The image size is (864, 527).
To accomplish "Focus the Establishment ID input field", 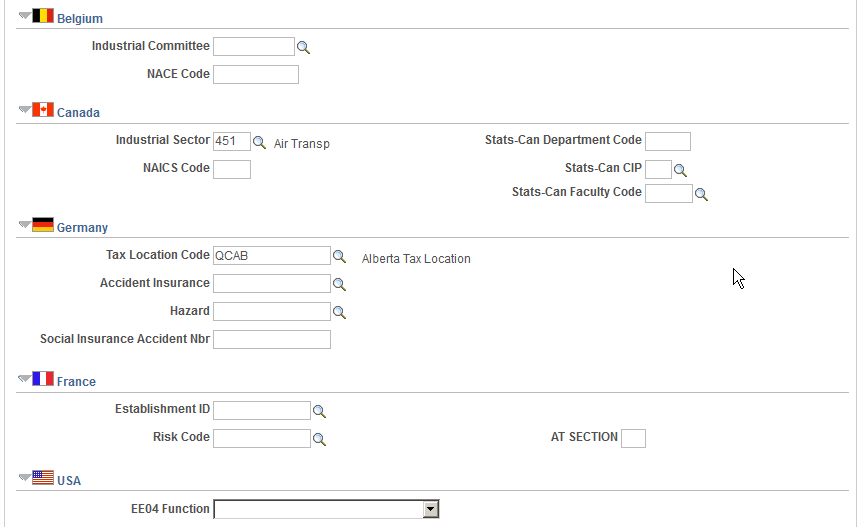I will click(262, 411).
